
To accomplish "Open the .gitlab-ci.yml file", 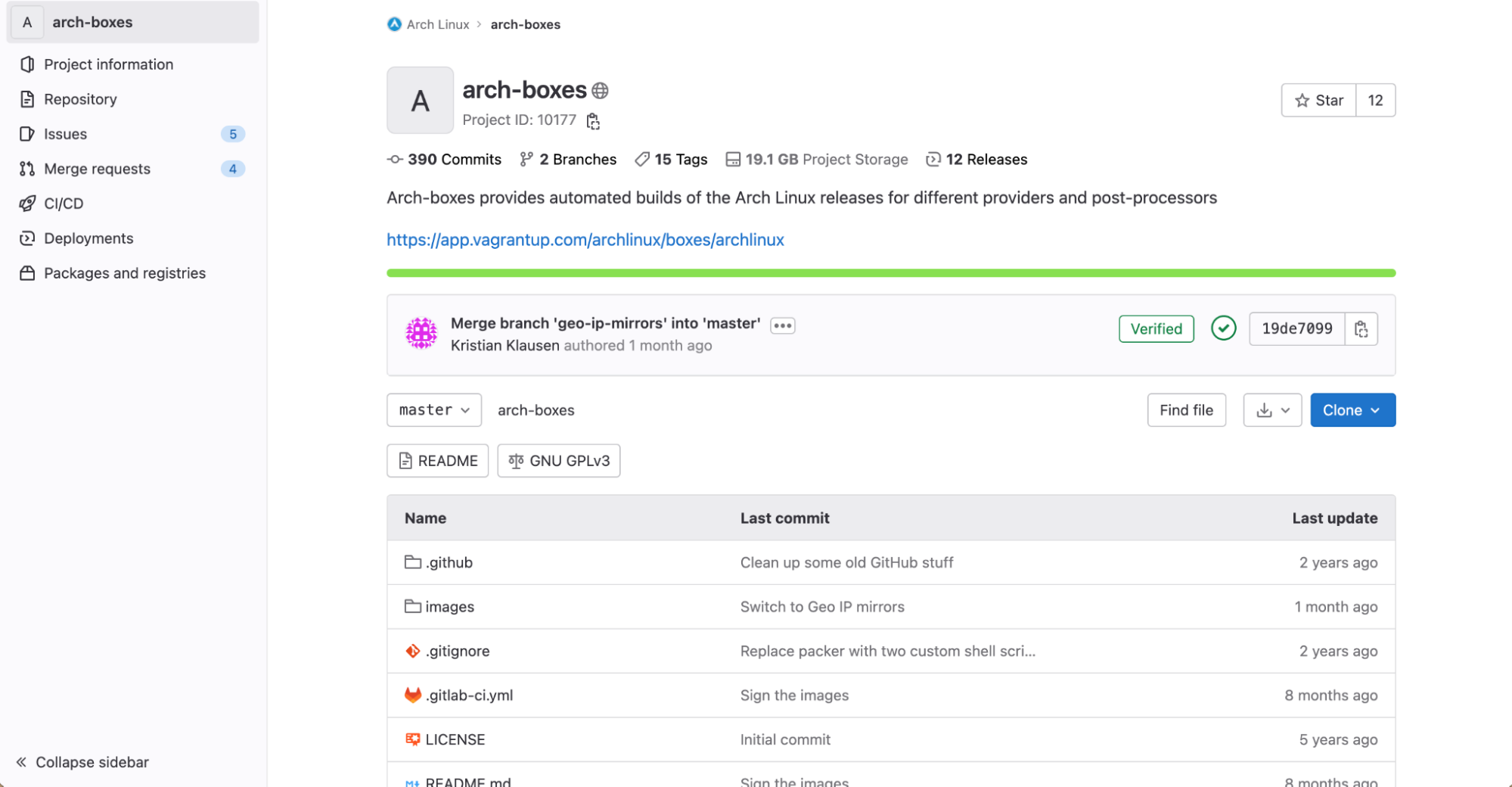I will click(x=468, y=695).
